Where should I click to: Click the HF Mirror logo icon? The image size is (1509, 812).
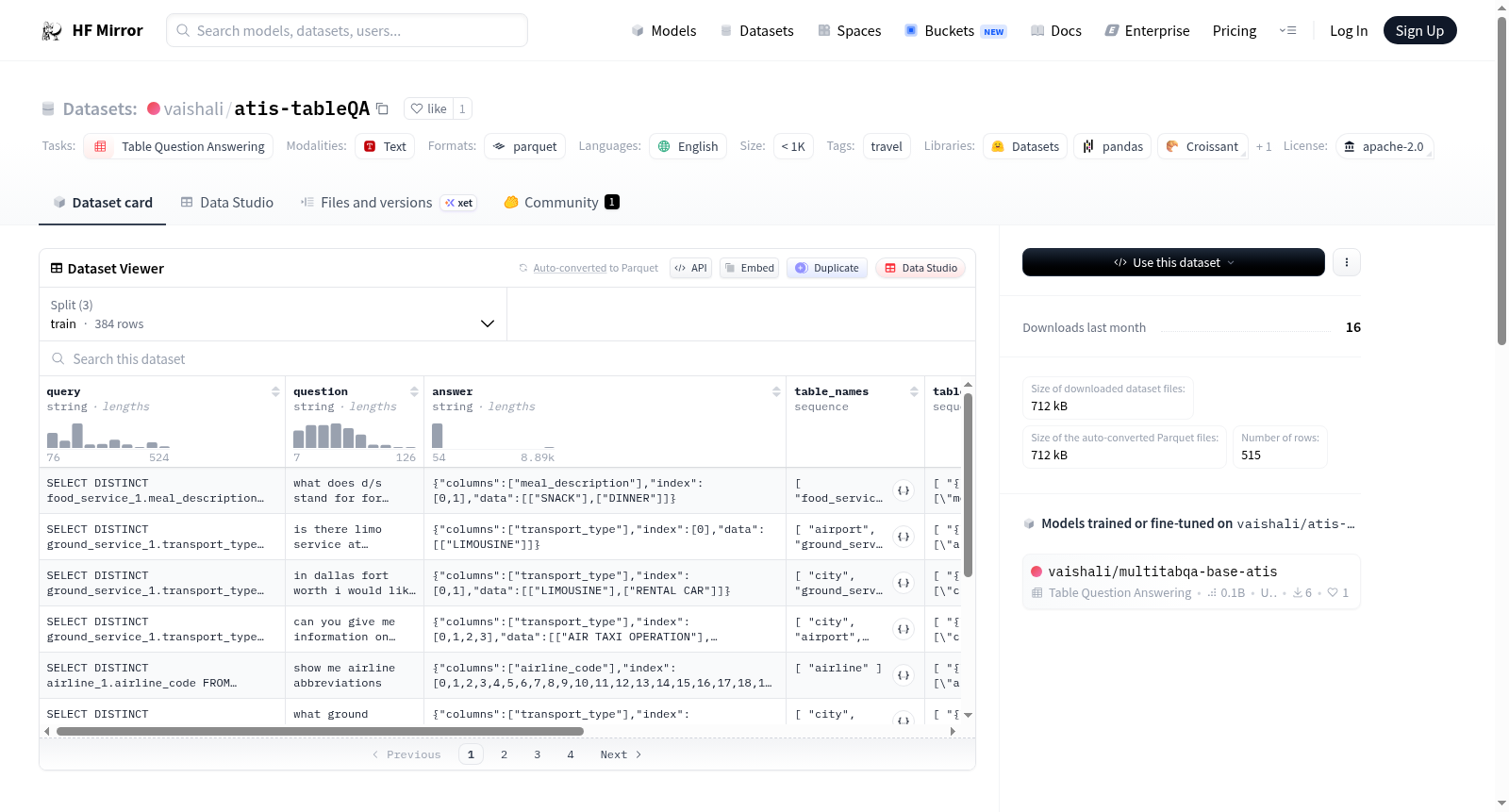(52, 31)
